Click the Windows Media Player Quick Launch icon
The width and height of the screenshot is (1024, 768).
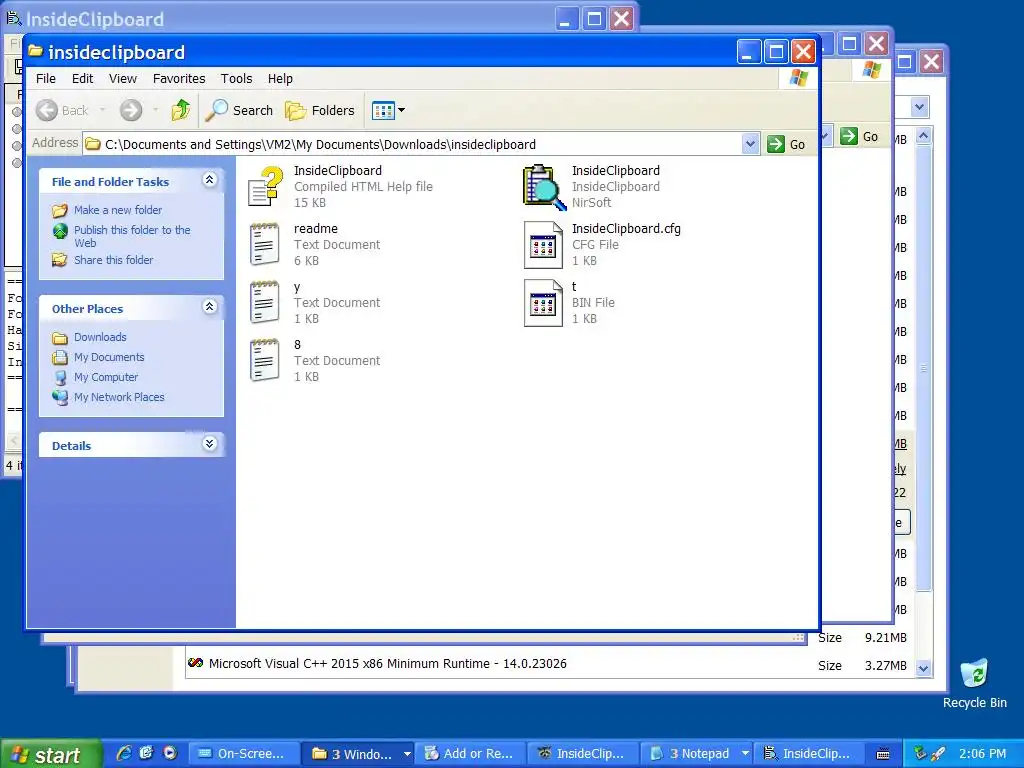170,753
